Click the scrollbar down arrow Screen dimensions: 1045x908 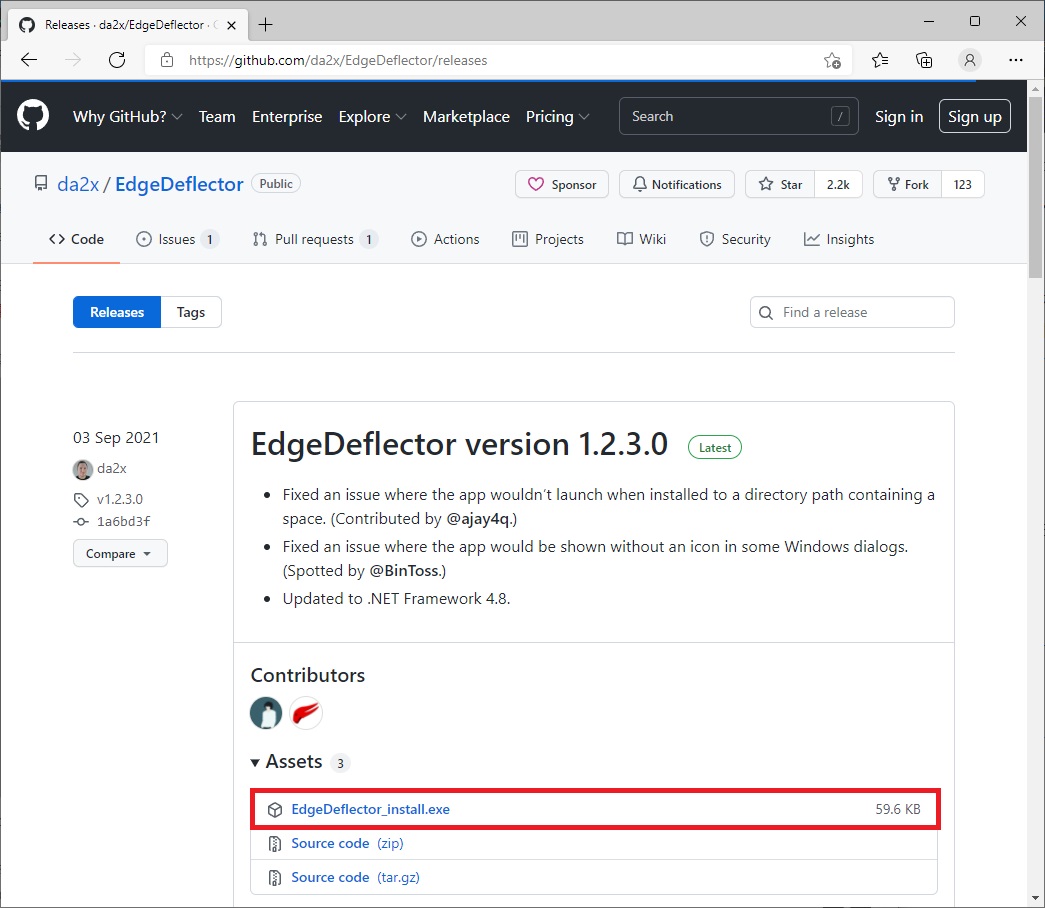[1035, 898]
